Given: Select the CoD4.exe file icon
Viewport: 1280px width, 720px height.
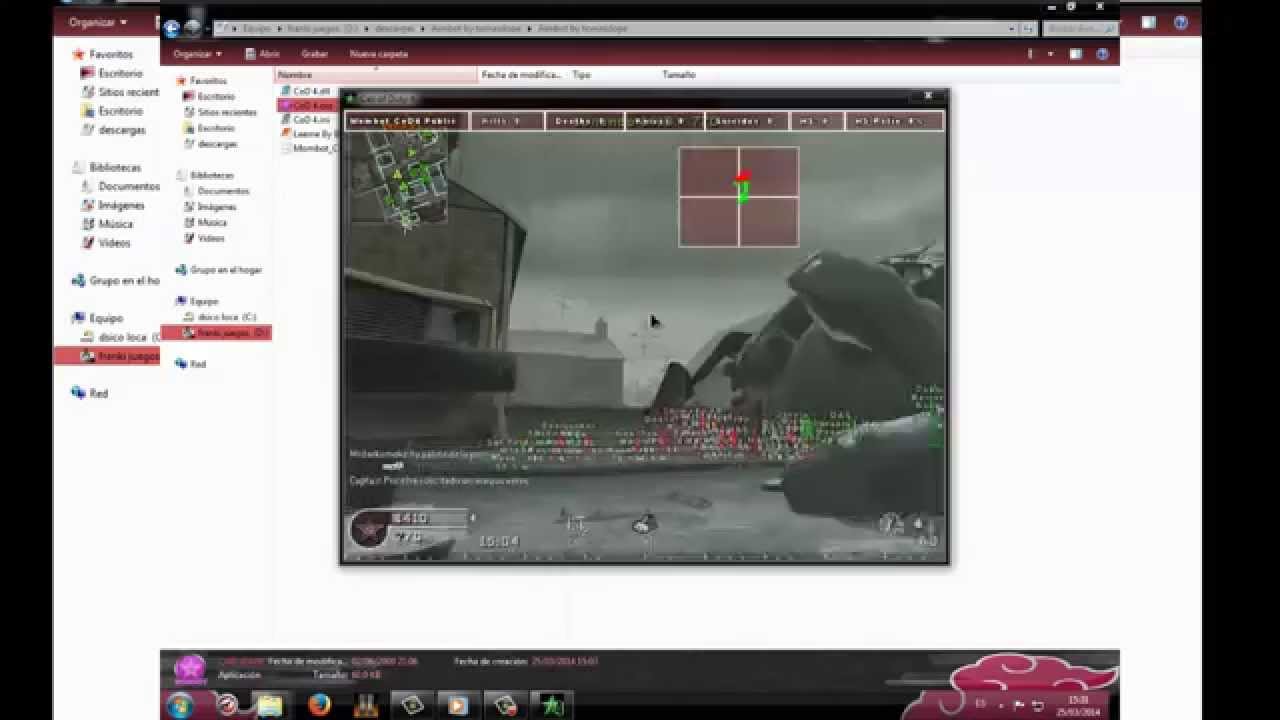Looking at the screenshot, I should 286,105.
